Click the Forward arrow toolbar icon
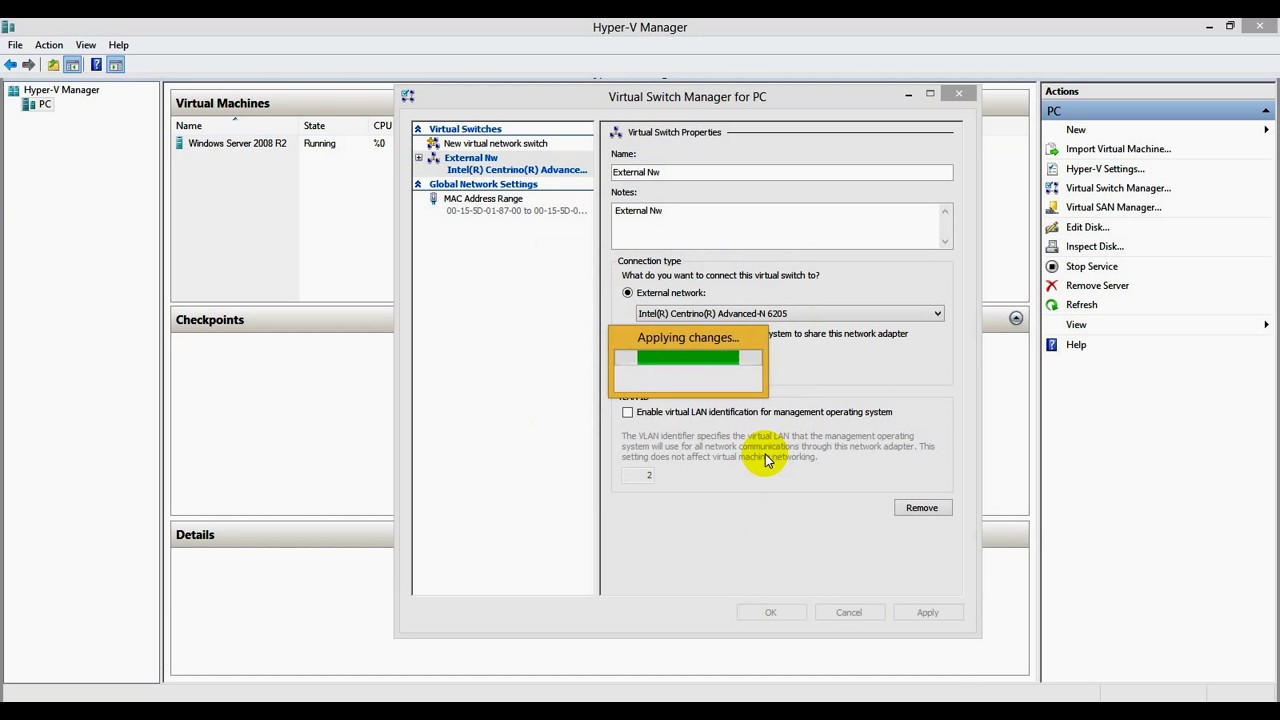This screenshot has width=1280, height=720. tap(28, 65)
